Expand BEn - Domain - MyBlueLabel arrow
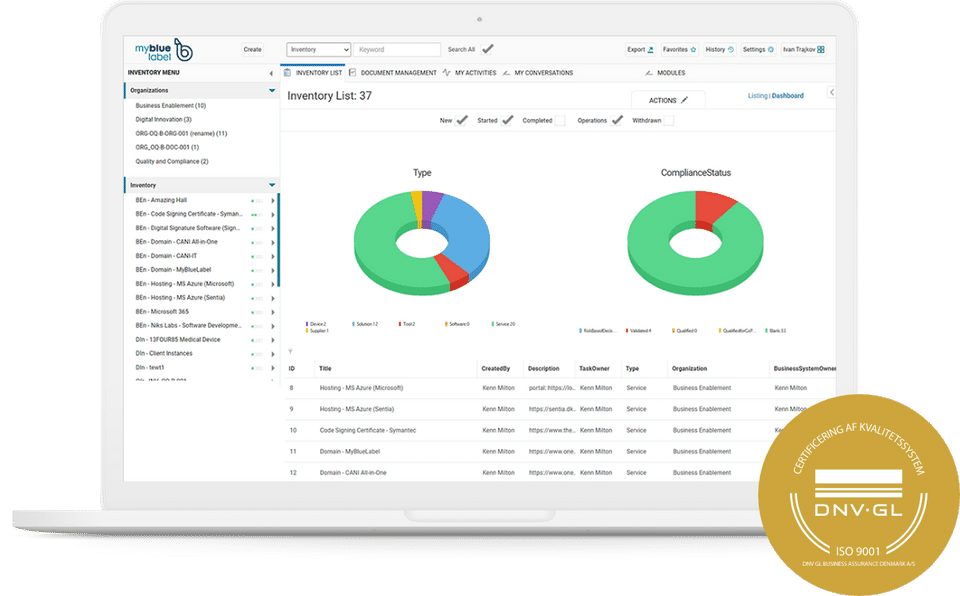 (x=272, y=270)
